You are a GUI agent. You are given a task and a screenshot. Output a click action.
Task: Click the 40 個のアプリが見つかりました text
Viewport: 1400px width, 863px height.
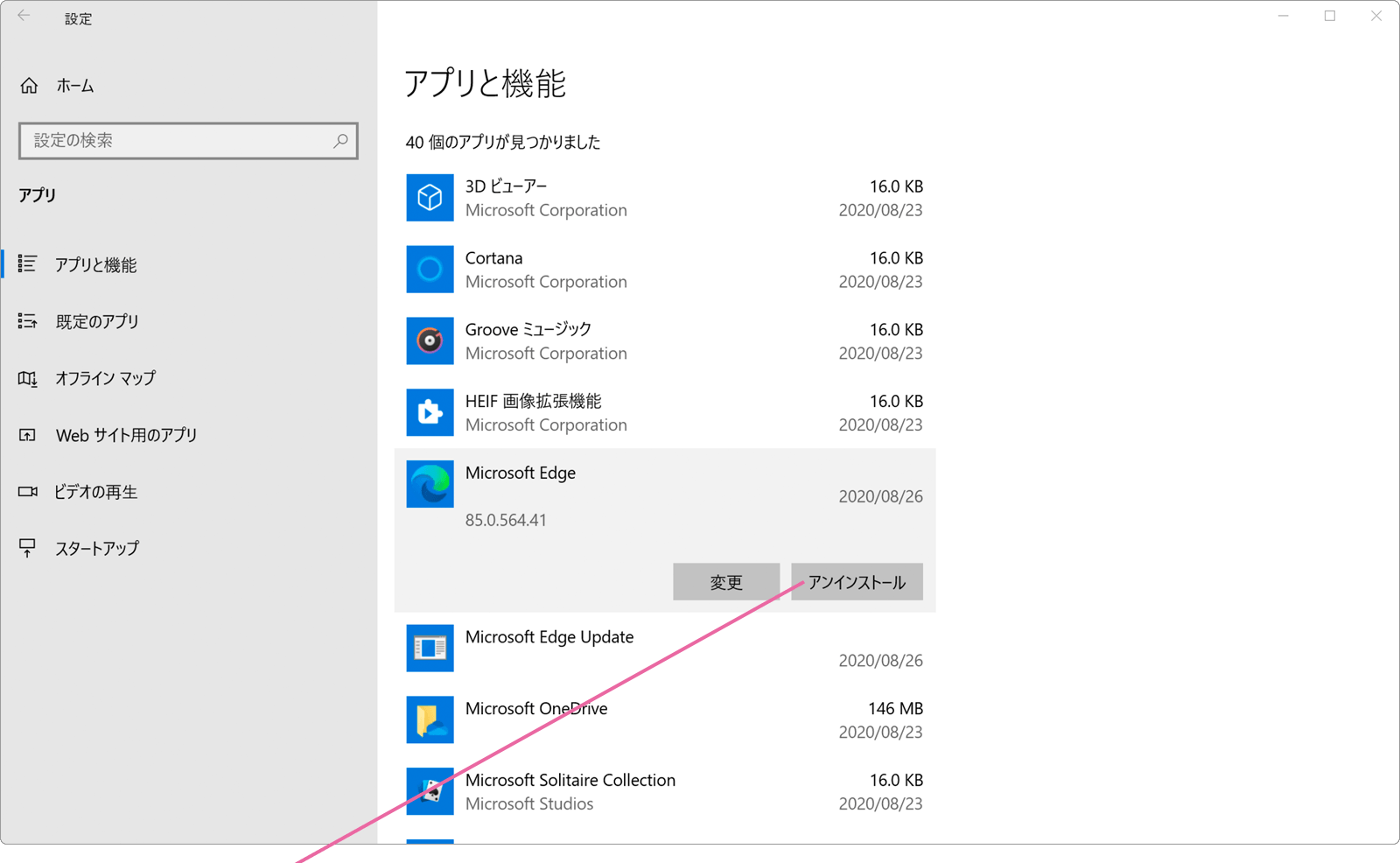[503, 142]
